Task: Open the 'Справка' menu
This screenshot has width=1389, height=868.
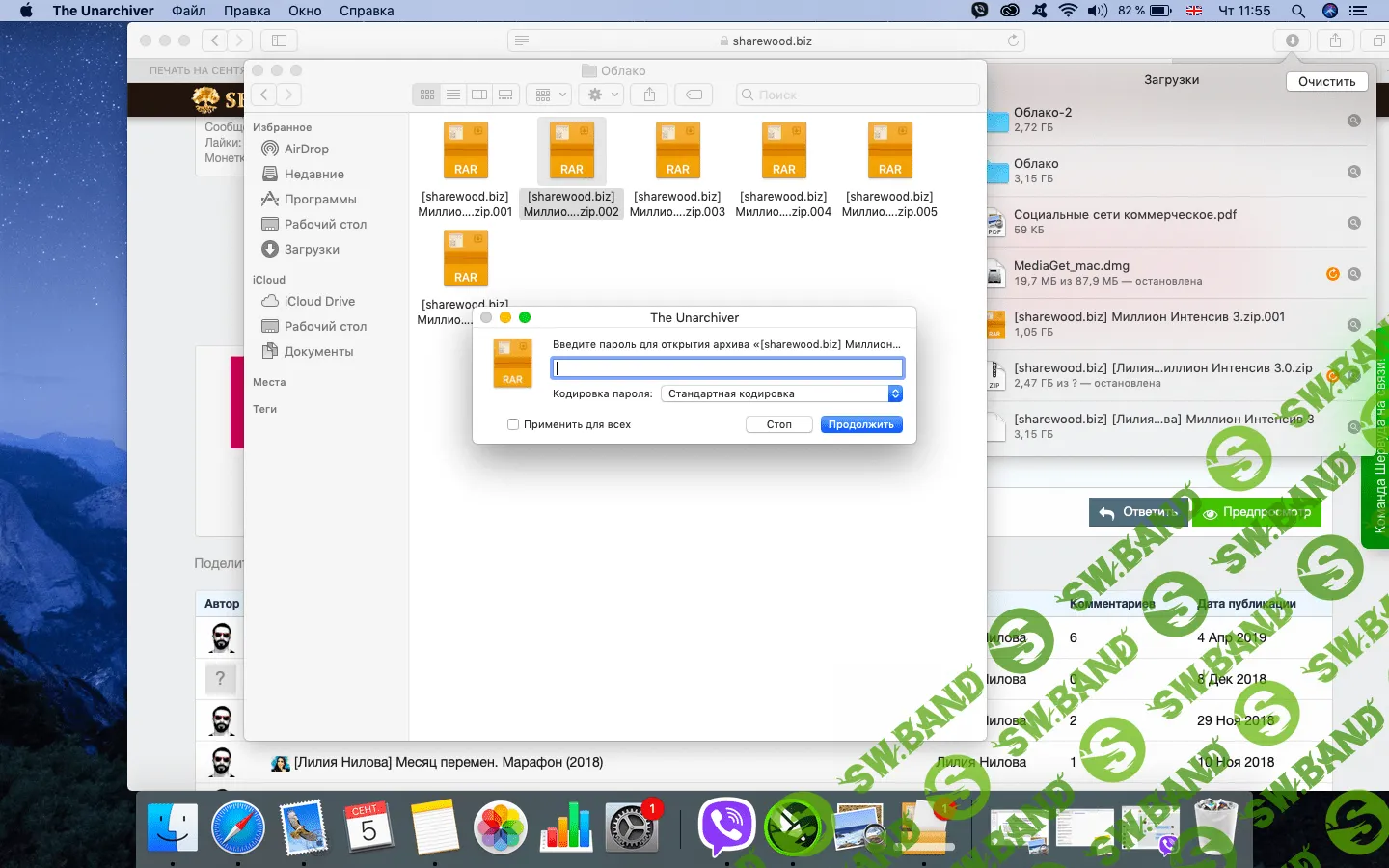Action: pyautogui.click(x=367, y=11)
